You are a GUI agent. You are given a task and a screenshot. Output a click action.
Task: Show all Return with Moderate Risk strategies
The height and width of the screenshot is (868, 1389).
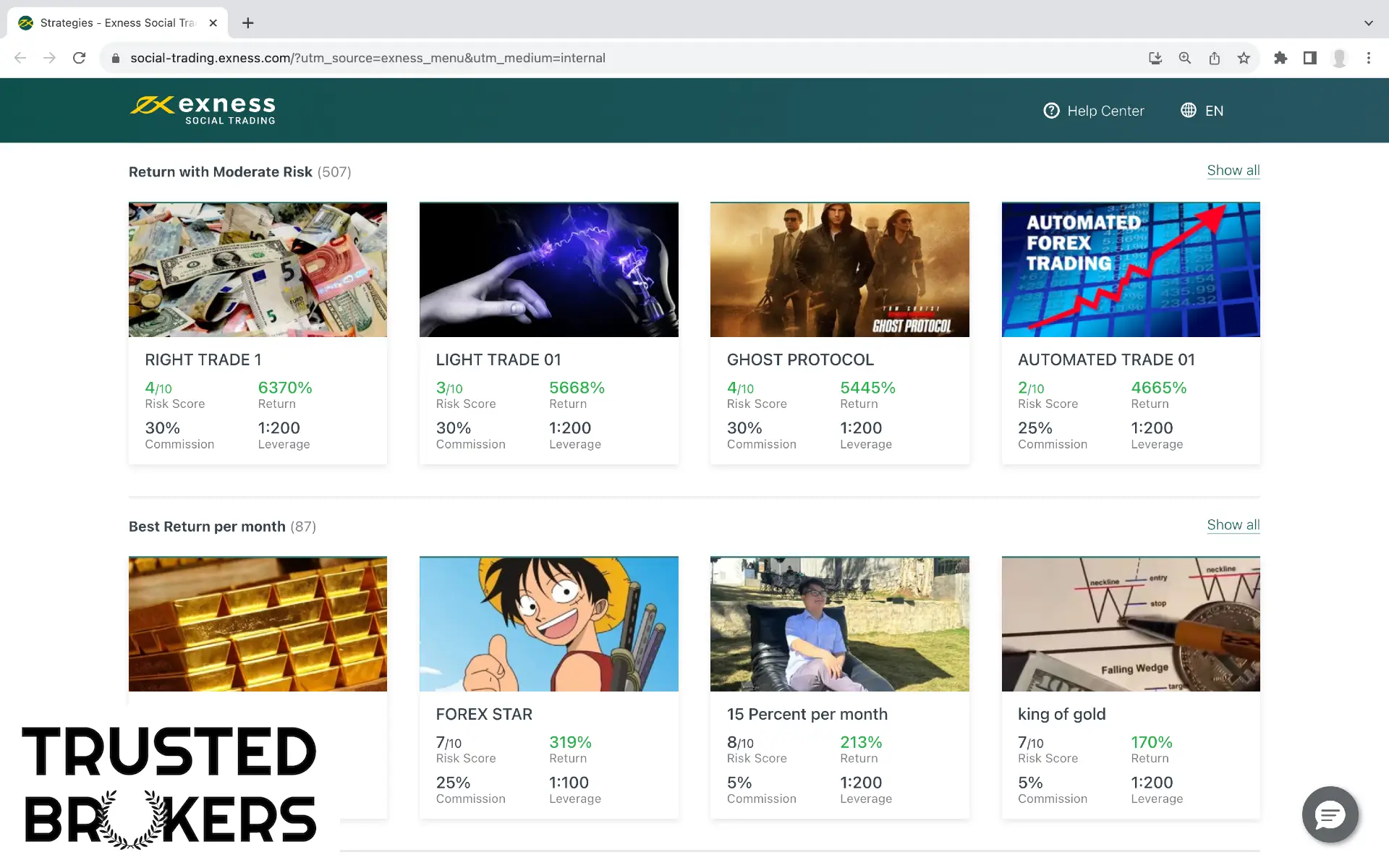point(1233,171)
